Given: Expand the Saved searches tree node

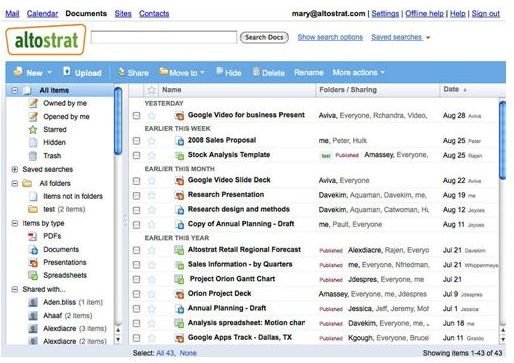Looking at the screenshot, I should [x=15, y=169].
